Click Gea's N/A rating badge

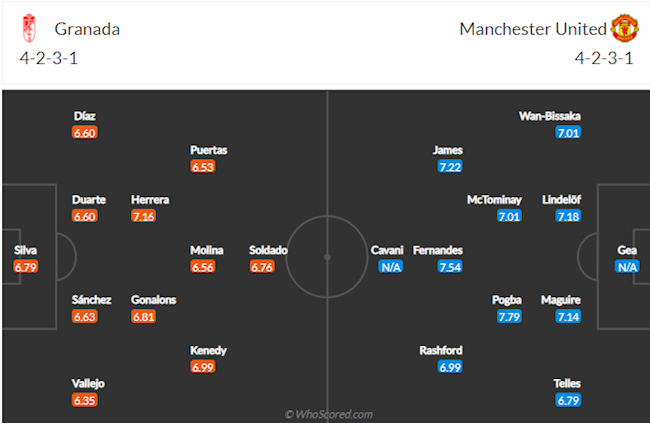click(x=626, y=267)
